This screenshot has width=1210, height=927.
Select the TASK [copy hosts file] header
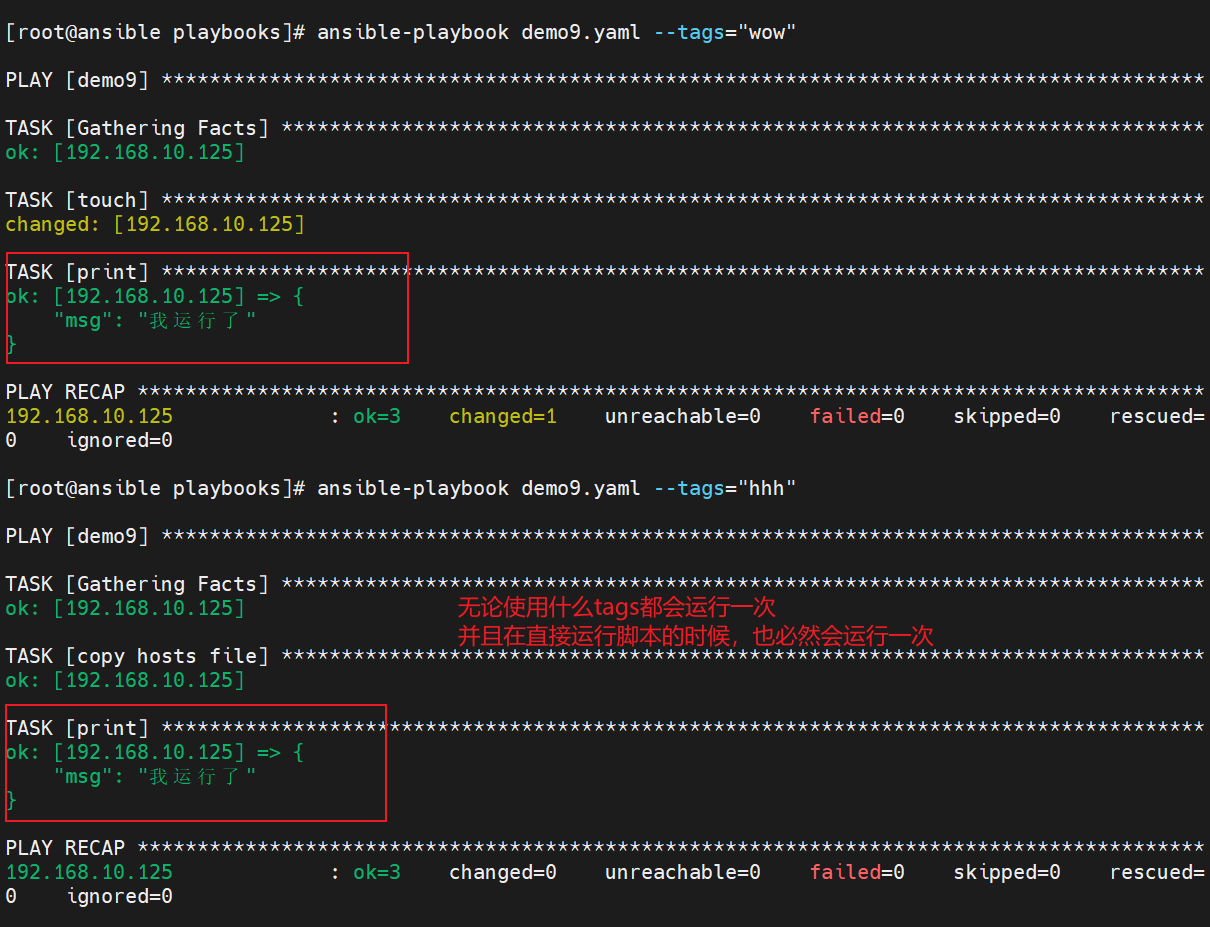point(604,656)
